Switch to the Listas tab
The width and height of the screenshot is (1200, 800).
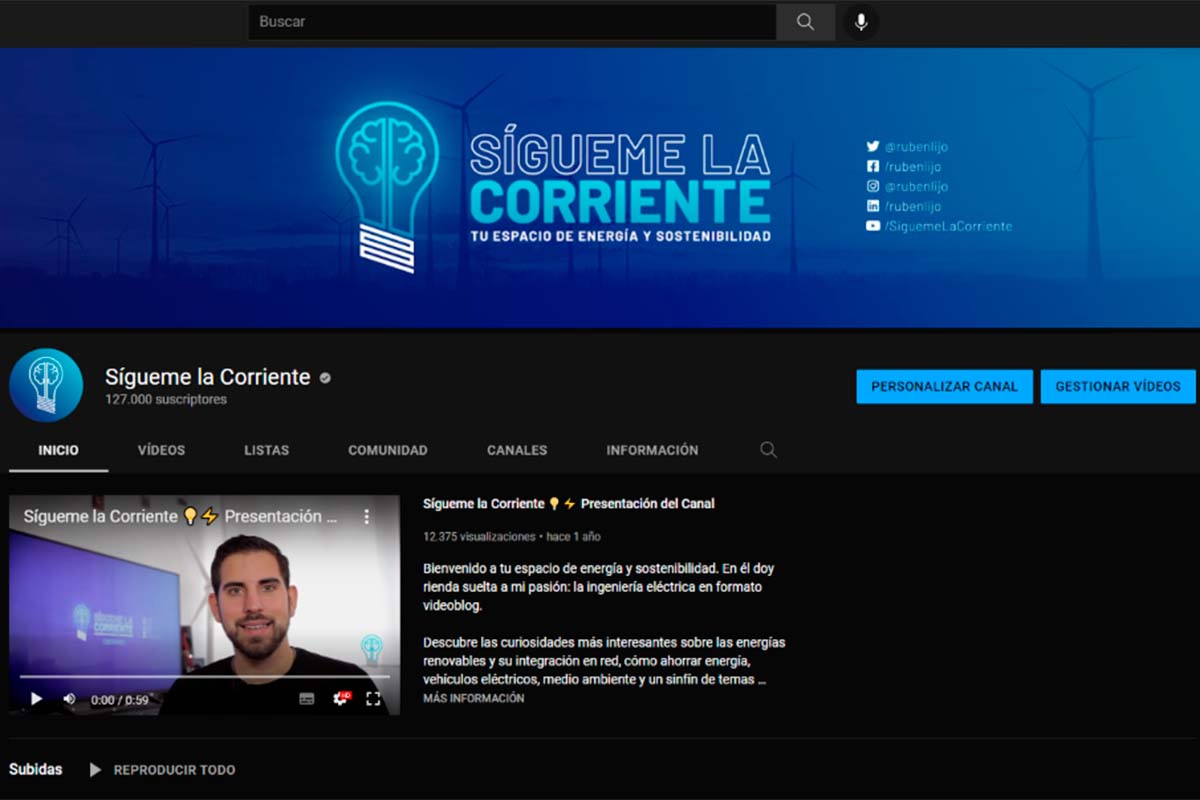click(266, 450)
